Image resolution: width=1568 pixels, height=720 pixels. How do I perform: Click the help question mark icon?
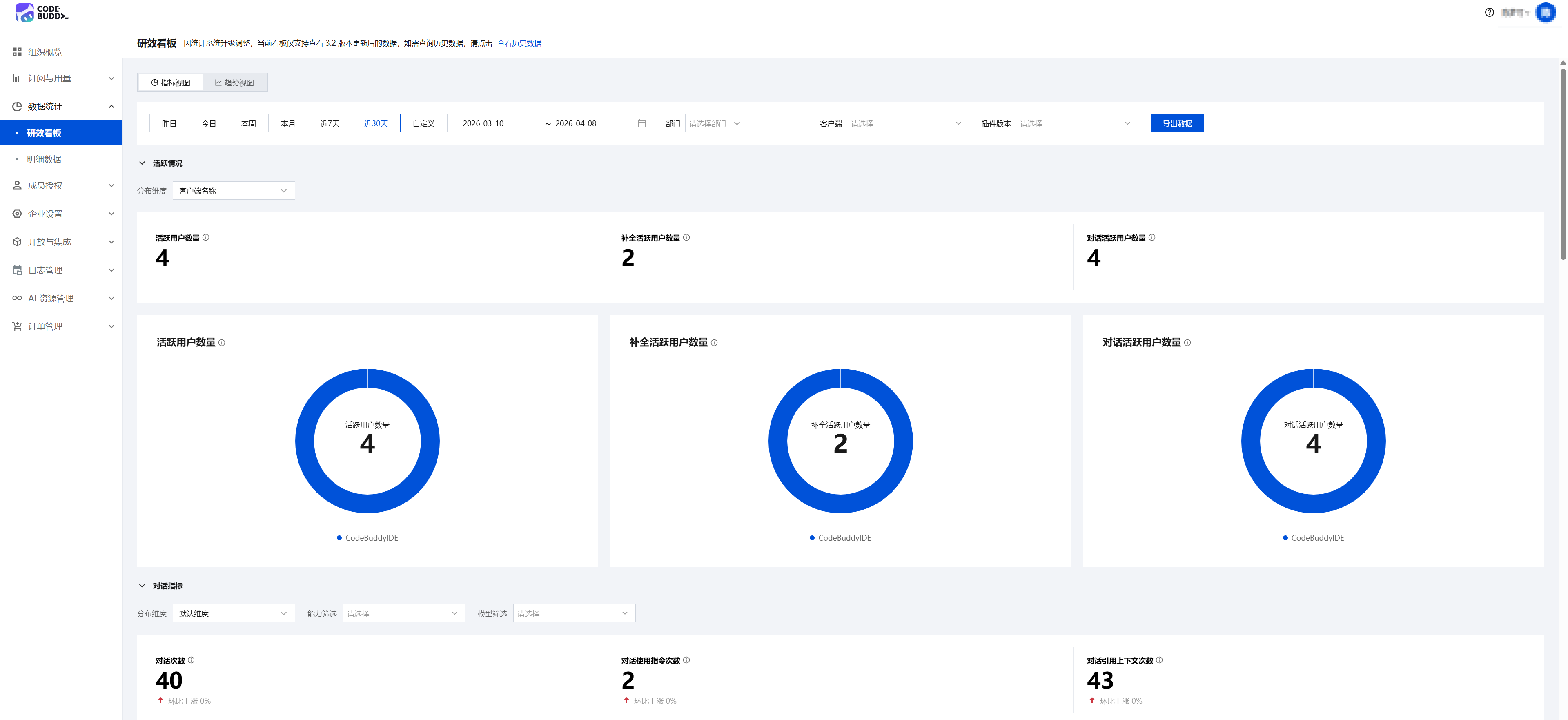pos(1489,12)
